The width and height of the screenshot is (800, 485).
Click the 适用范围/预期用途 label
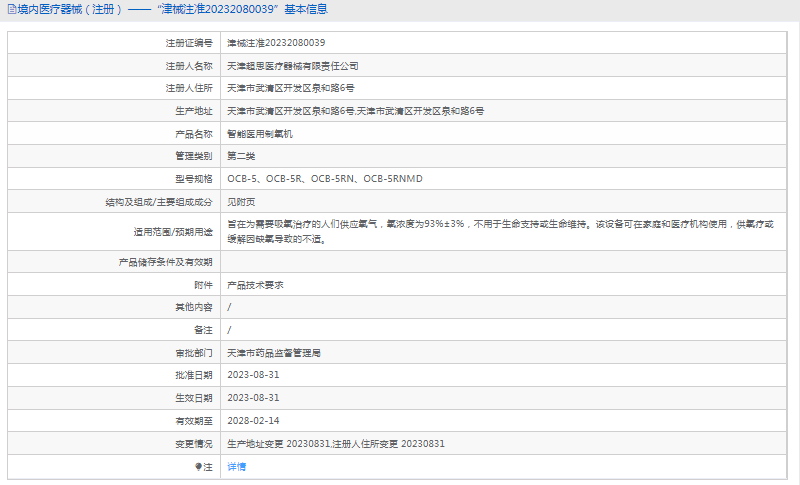173,232
